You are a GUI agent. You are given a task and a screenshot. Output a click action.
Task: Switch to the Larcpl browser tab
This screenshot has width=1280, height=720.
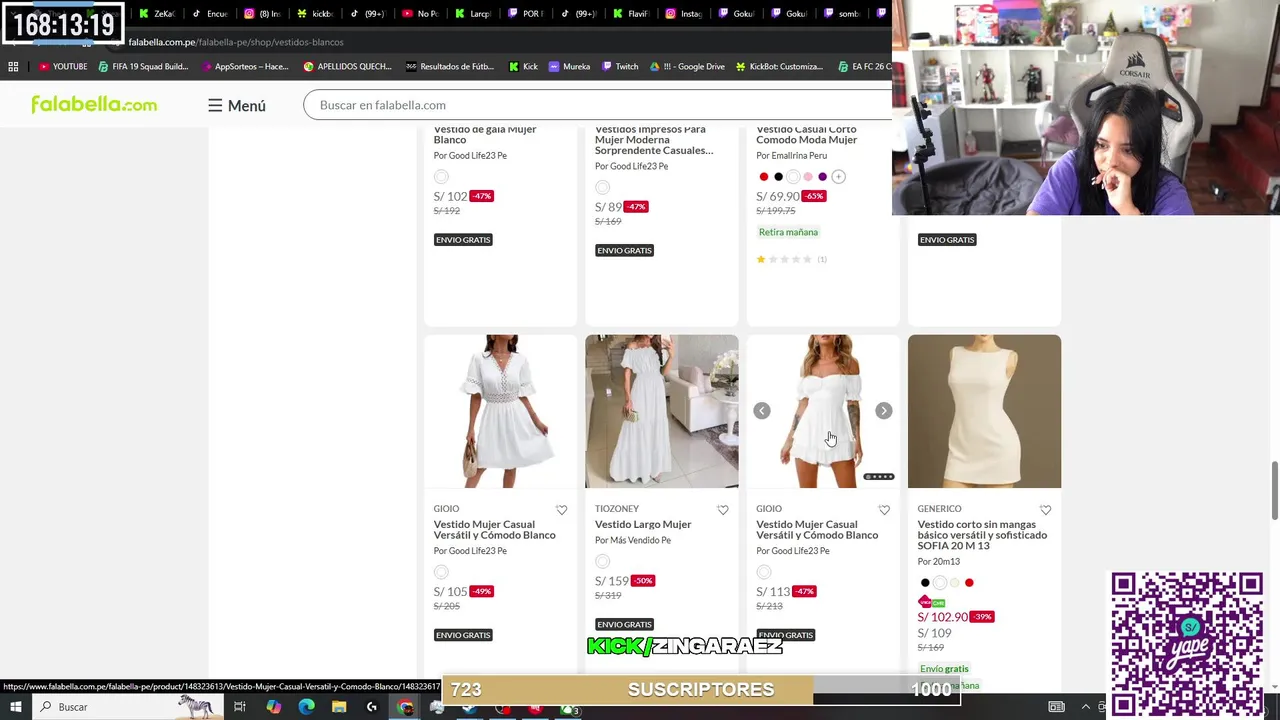click(473, 14)
